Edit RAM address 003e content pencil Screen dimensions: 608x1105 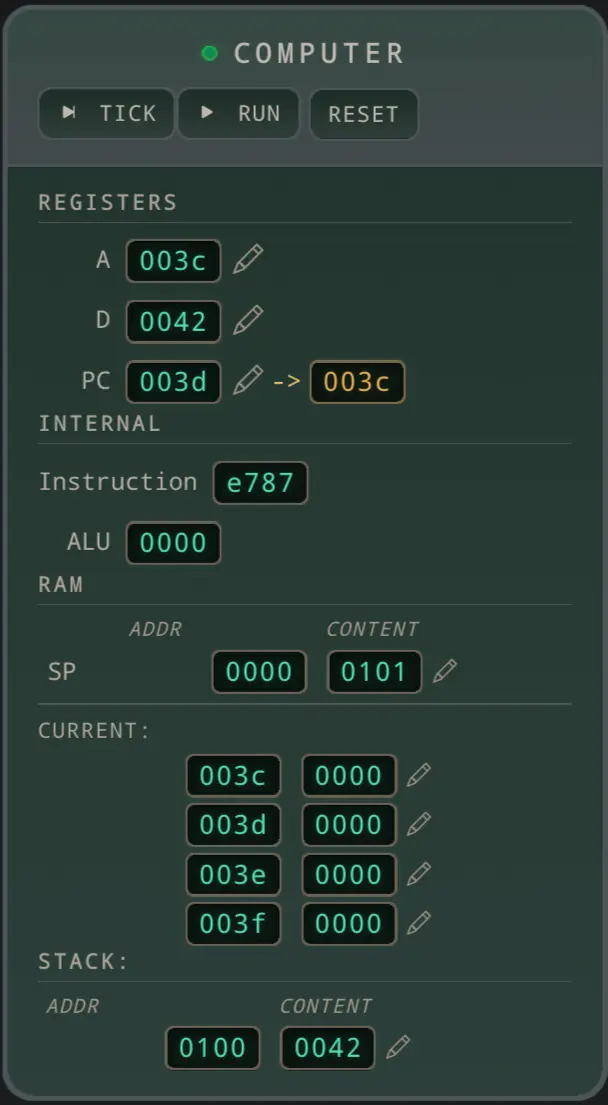[x=418, y=874]
